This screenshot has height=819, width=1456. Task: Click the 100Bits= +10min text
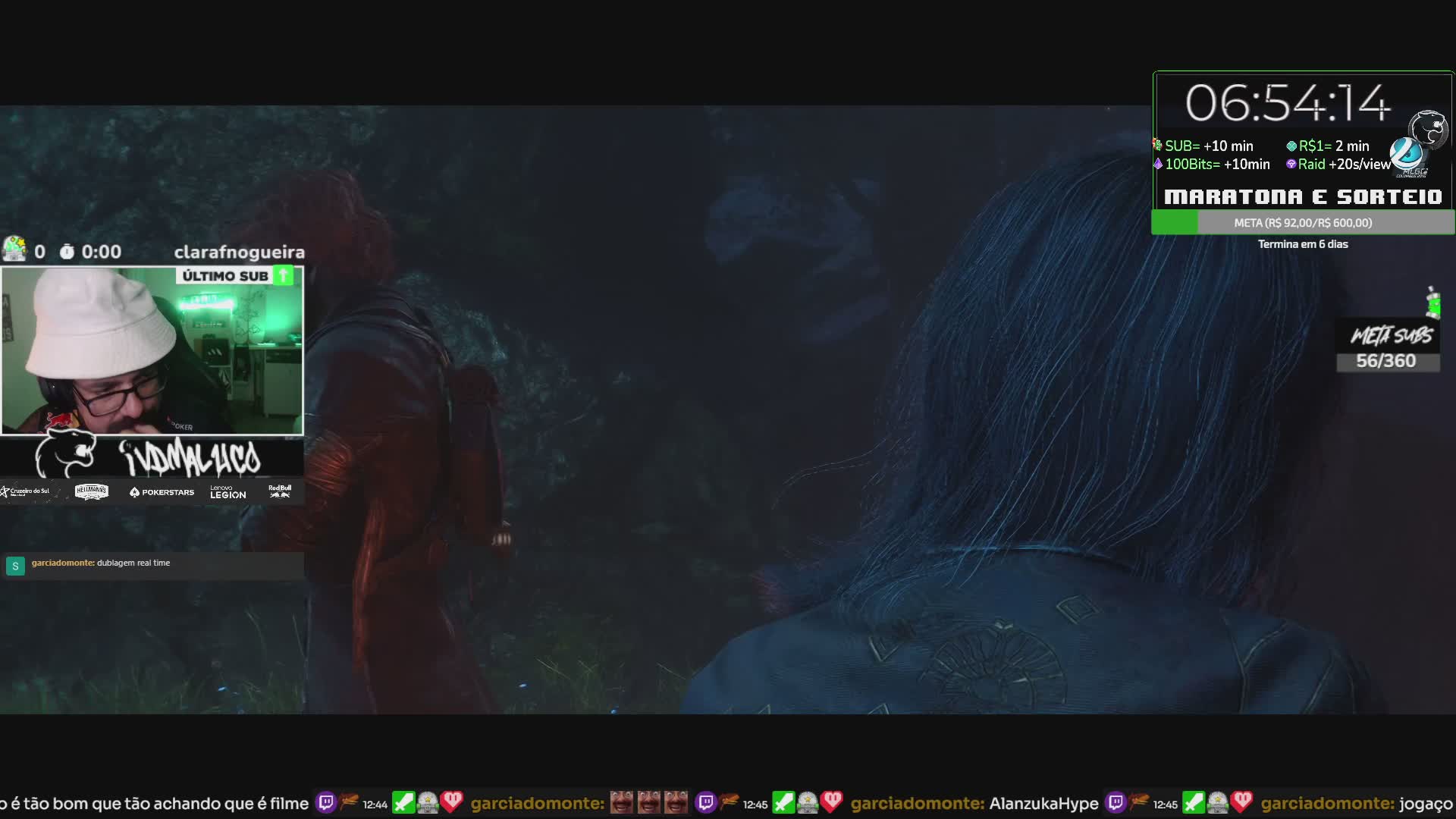click(x=1217, y=164)
